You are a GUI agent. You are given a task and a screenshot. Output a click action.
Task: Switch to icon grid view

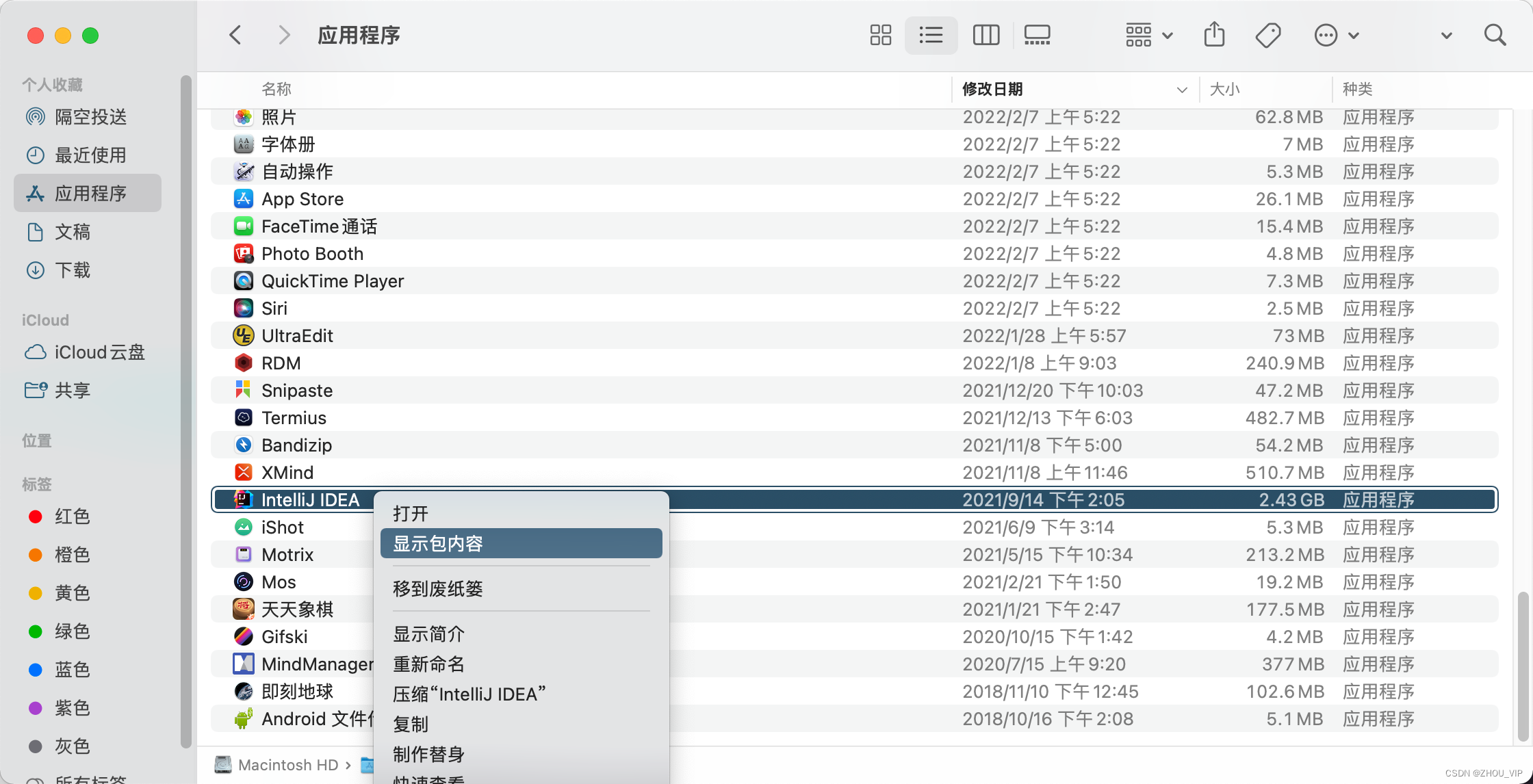coord(880,35)
